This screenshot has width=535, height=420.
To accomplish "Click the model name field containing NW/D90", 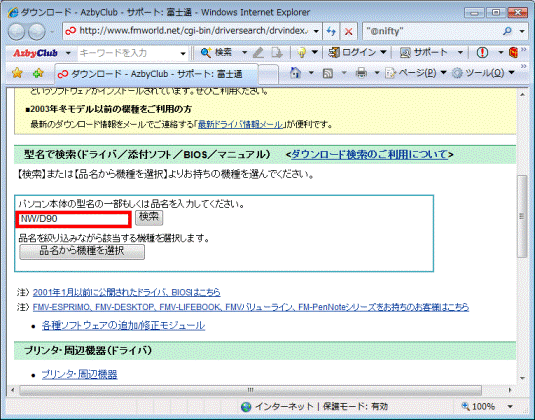I will point(73,219).
